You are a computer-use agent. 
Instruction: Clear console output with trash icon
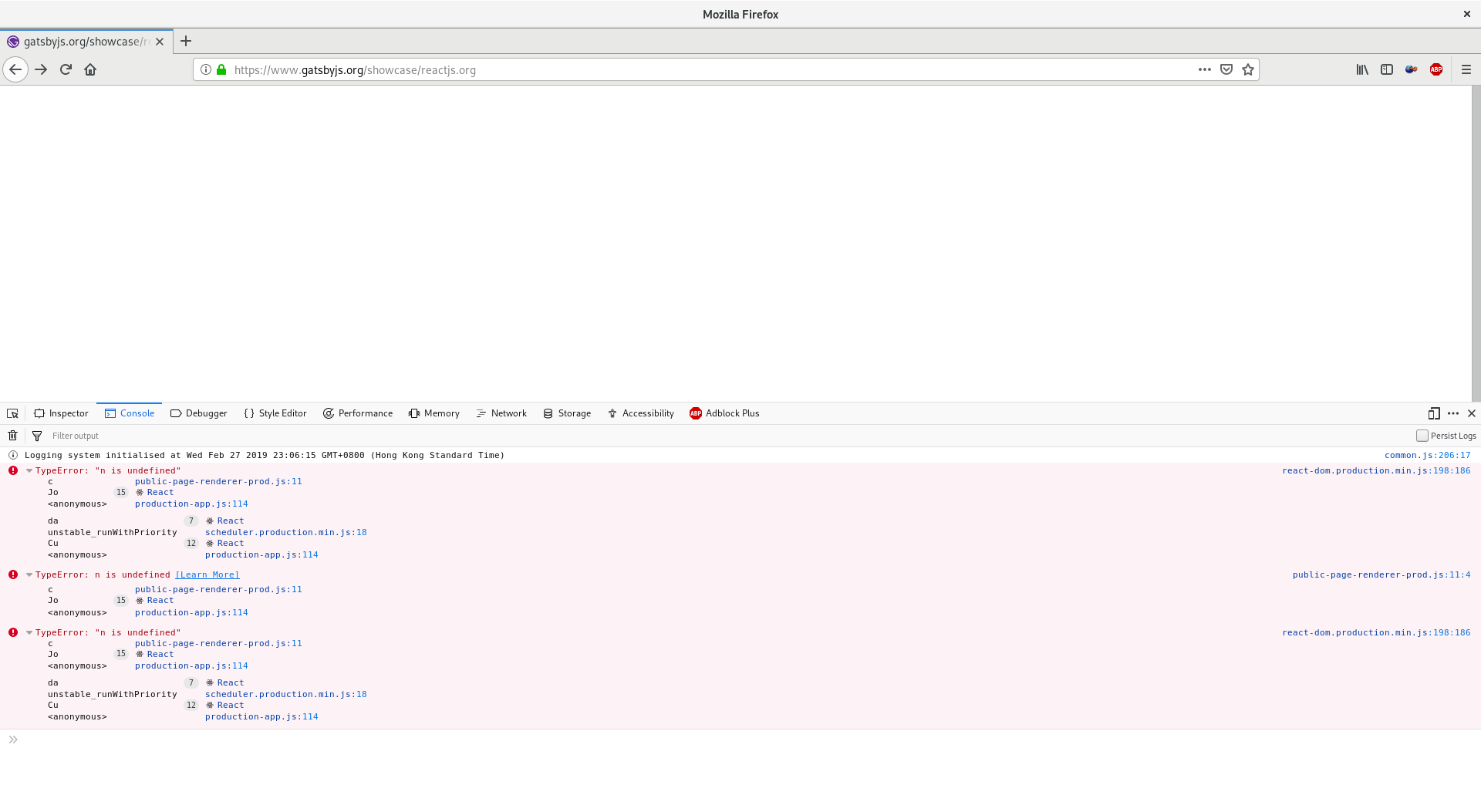pyautogui.click(x=12, y=435)
